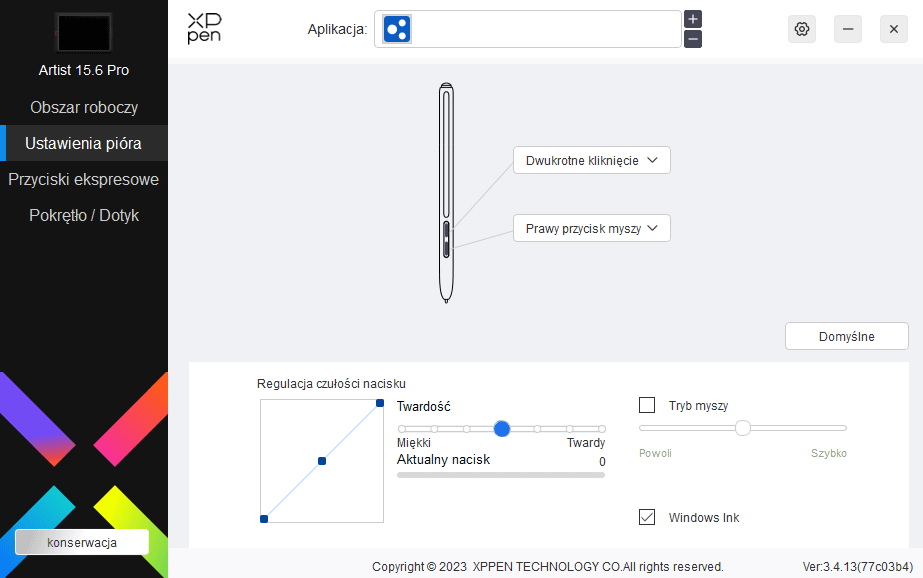Go to Pokrętło / Dotyk settings

[84, 215]
